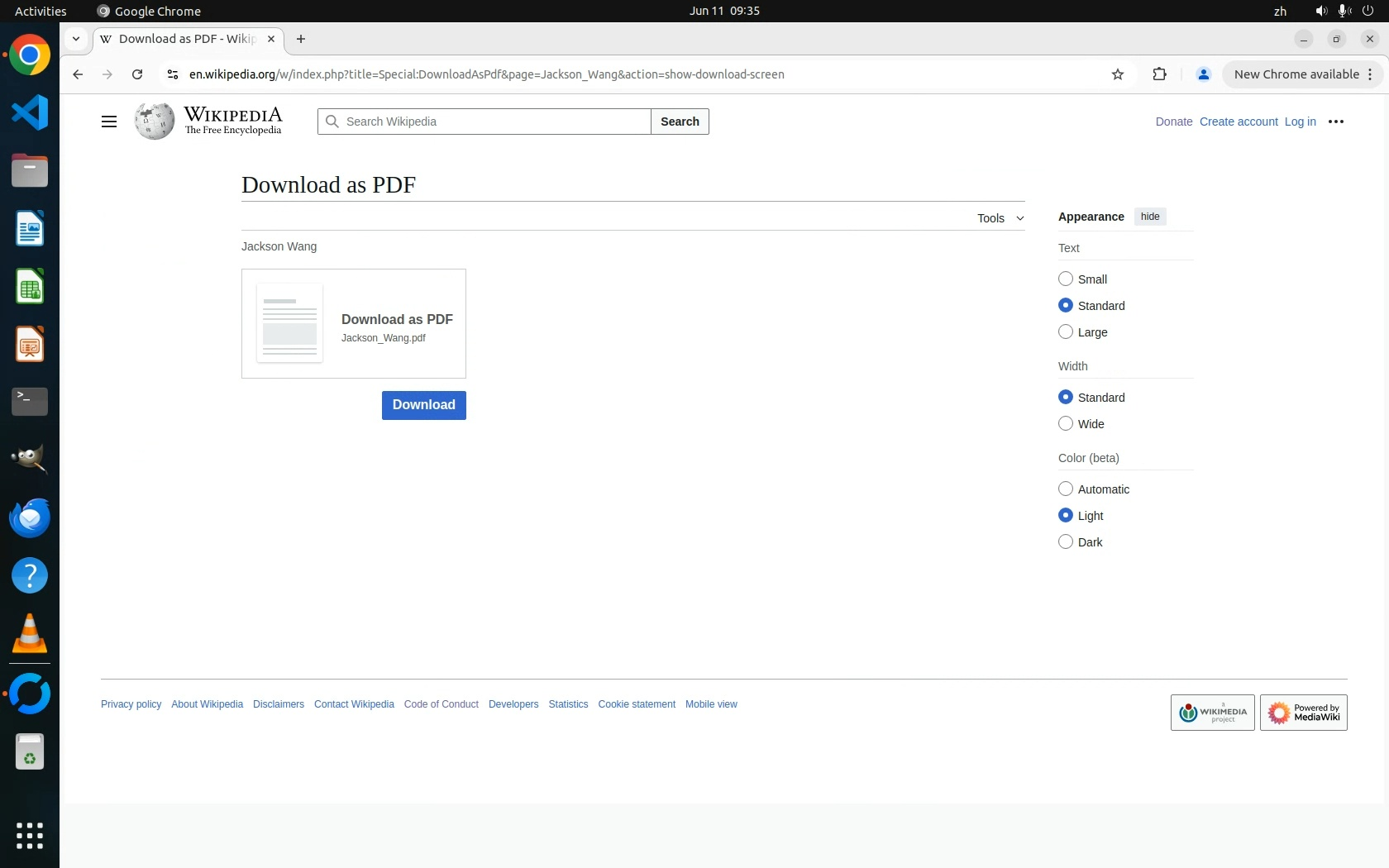Select Small text size
Image resolution: width=1389 pixels, height=868 pixels.
[x=1066, y=279]
